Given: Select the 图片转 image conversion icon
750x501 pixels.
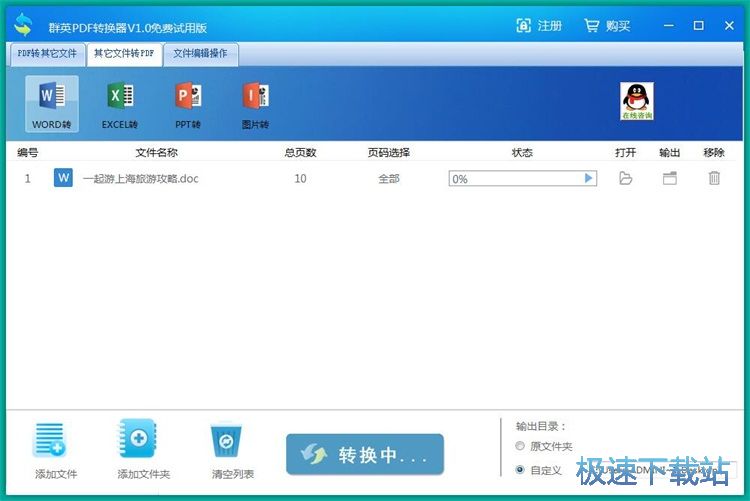Looking at the screenshot, I should pos(255,104).
